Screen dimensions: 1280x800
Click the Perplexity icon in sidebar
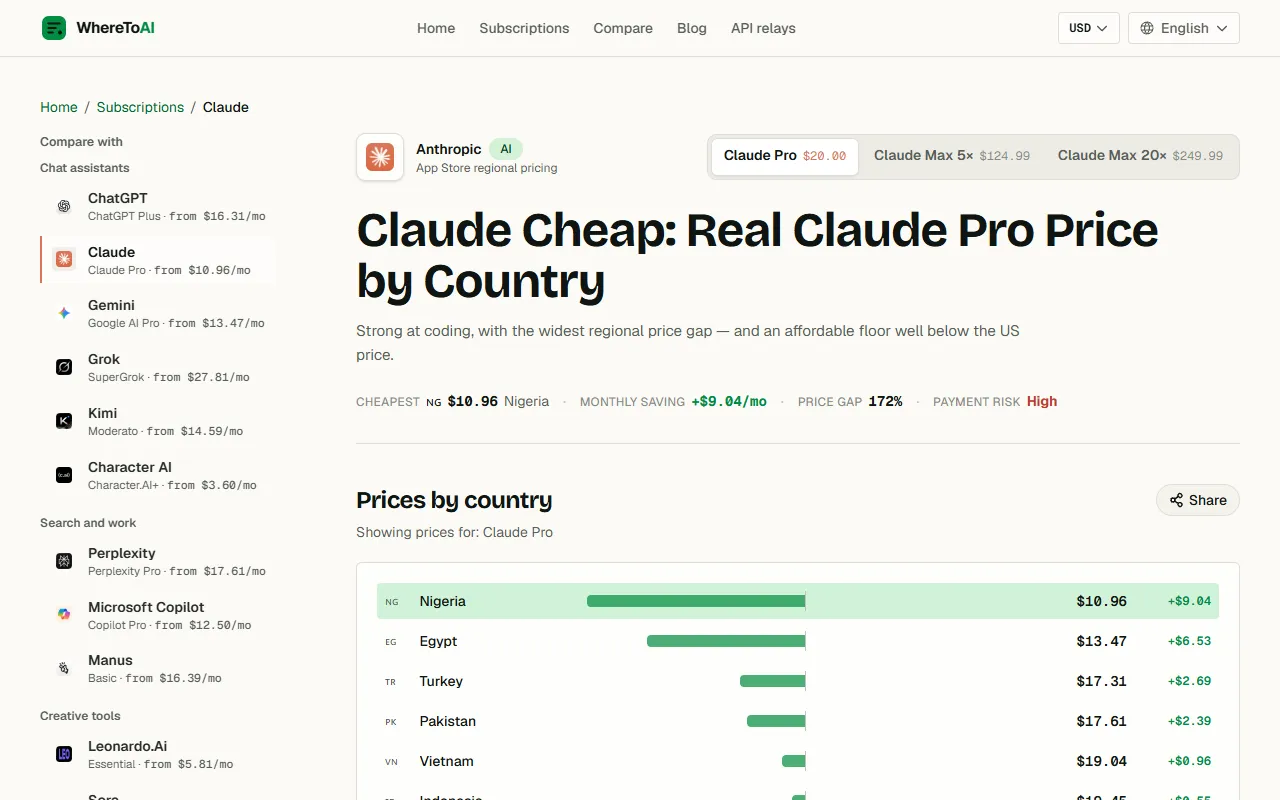click(x=64, y=561)
